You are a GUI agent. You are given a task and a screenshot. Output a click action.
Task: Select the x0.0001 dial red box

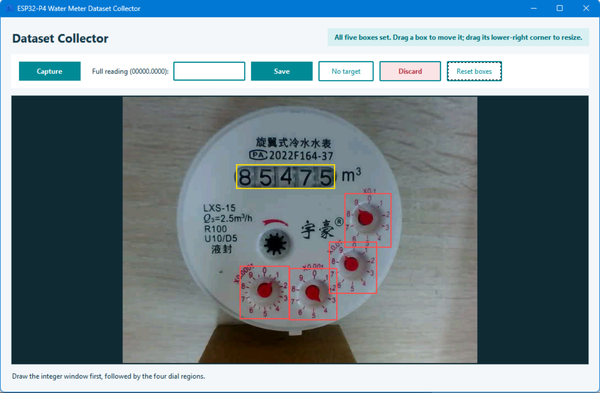point(264,292)
